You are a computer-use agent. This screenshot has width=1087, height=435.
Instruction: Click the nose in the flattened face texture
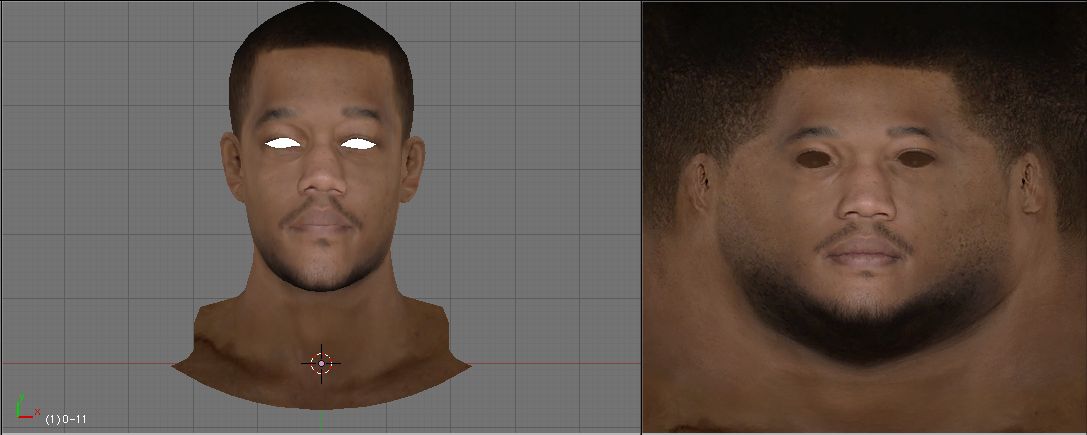865,198
